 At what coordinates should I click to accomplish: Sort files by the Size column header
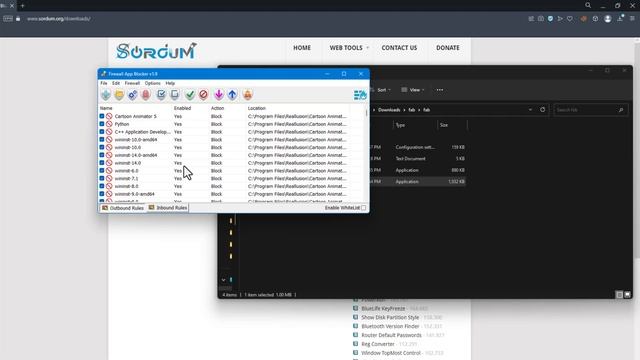click(x=444, y=125)
